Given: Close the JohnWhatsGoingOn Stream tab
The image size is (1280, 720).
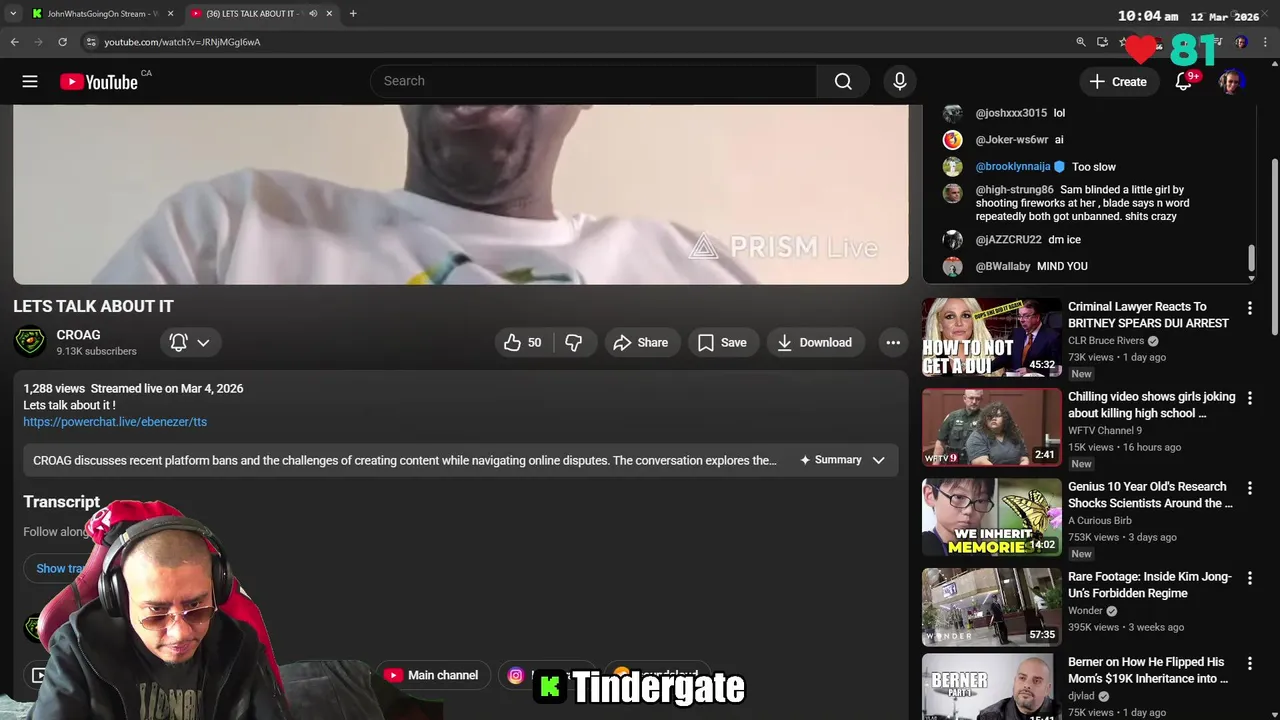Looking at the screenshot, I should click(x=170, y=14).
